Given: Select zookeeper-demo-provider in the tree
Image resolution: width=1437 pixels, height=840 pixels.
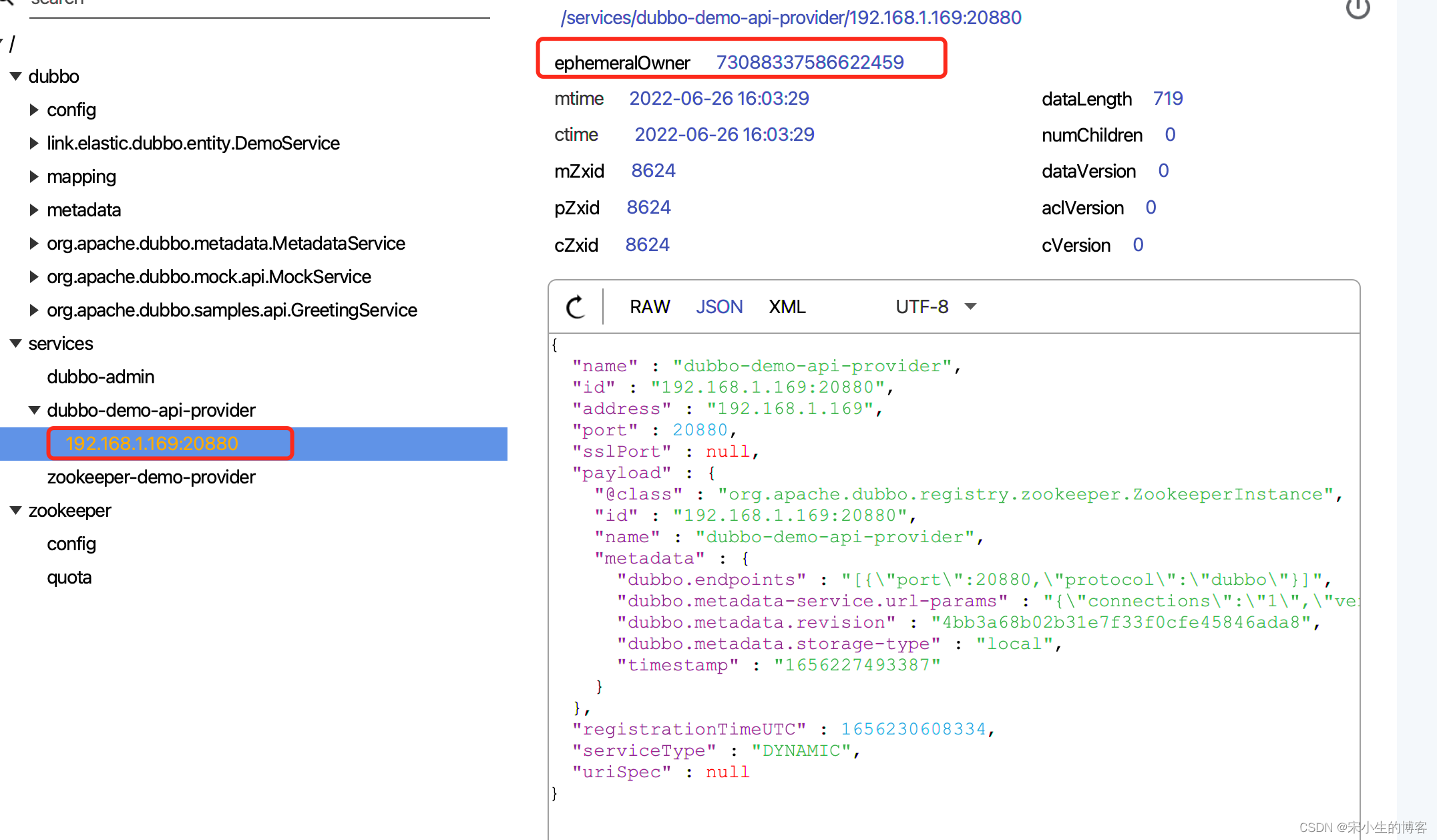Looking at the screenshot, I should coord(151,477).
